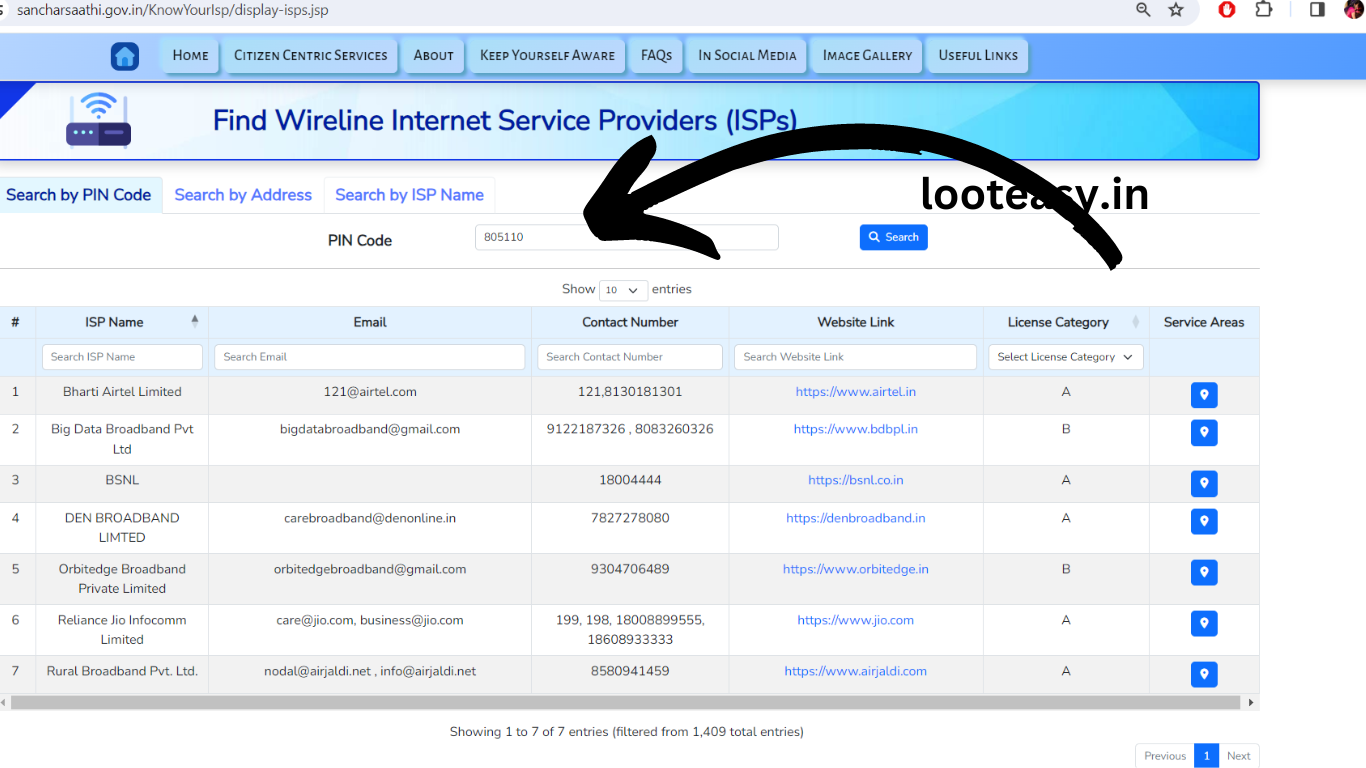Open the Image Gallery menu item
1366x768 pixels.
coord(867,56)
